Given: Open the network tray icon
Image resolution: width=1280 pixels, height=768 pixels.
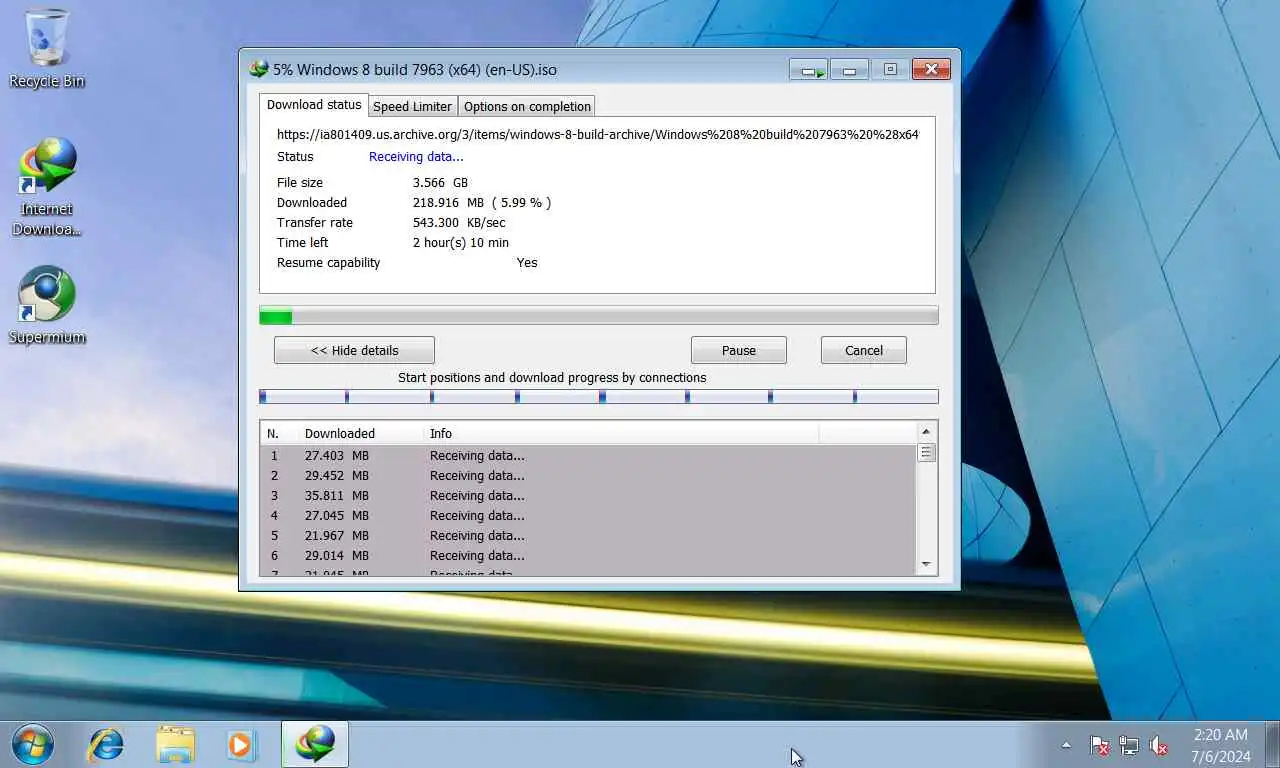Looking at the screenshot, I should [1129, 745].
